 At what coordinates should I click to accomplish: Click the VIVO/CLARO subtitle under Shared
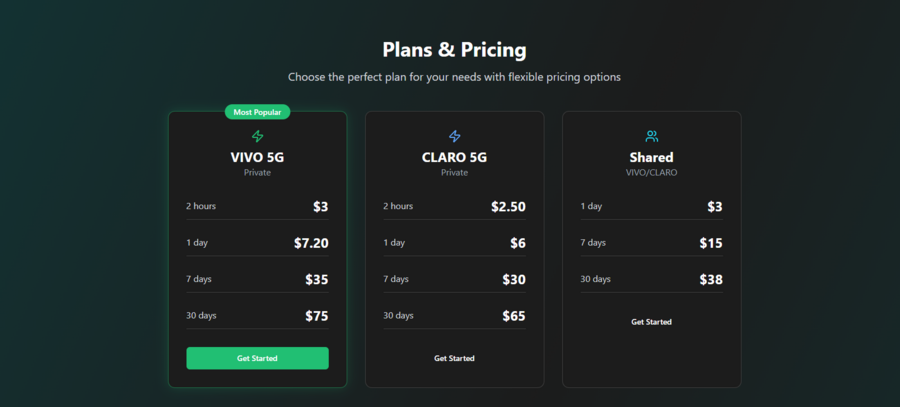[x=651, y=172]
